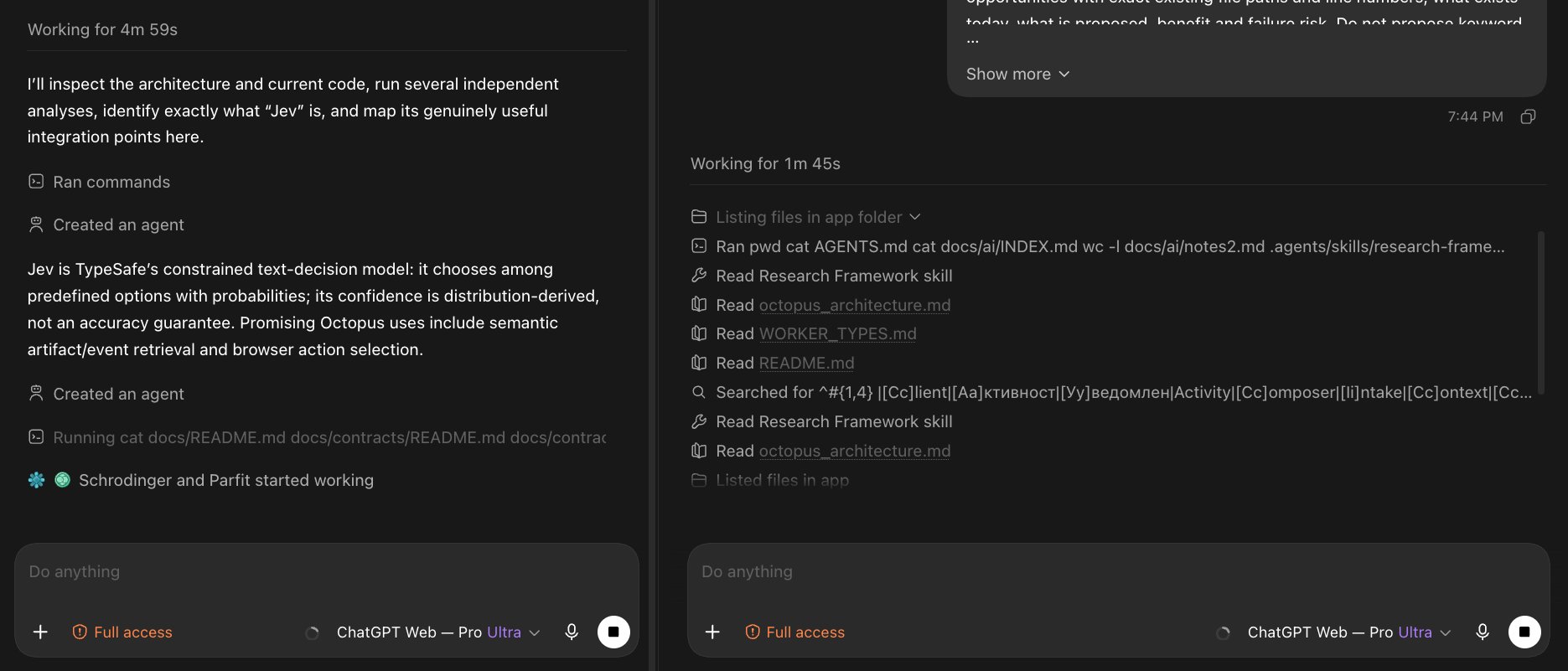Open the model dropdown in the right composer
The width and height of the screenshot is (1568, 671).
tap(1349, 632)
